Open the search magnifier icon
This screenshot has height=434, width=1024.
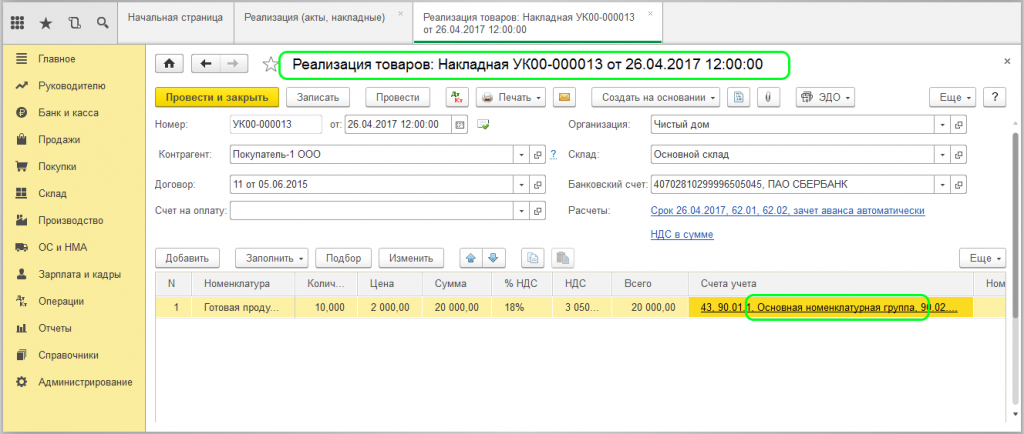(x=103, y=23)
